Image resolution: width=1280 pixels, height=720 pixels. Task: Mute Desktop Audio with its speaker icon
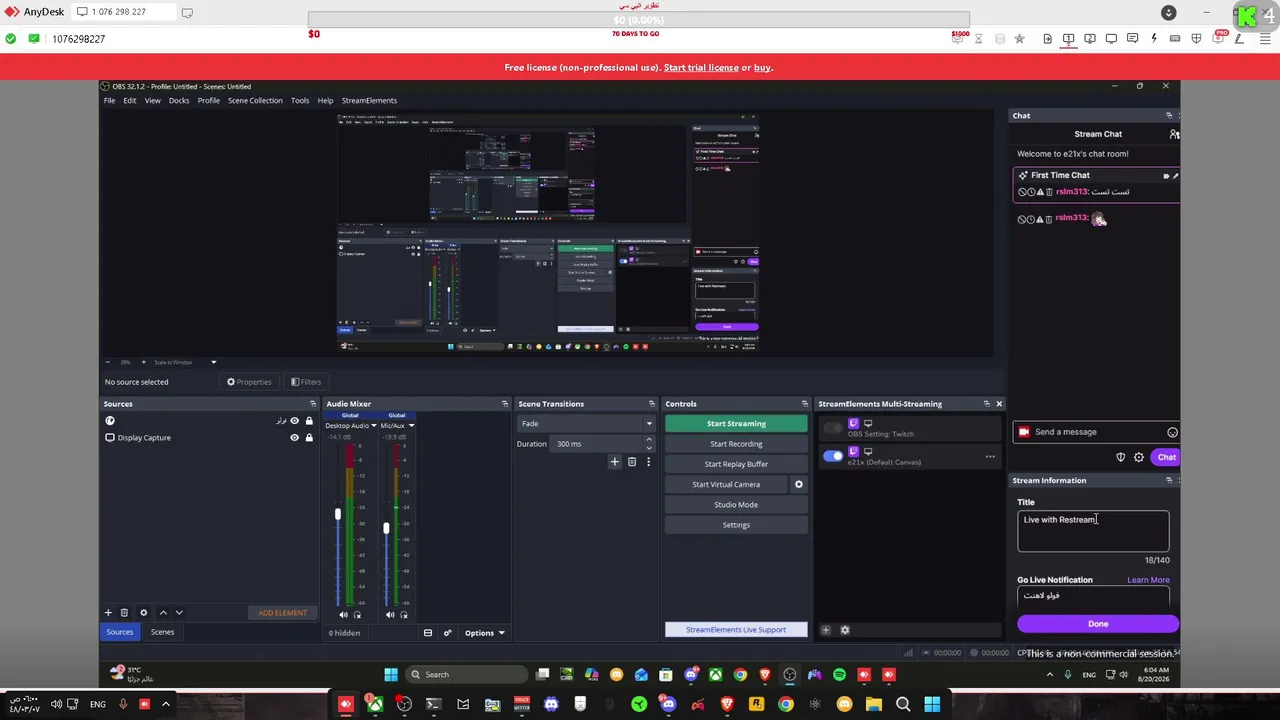tap(343, 615)
